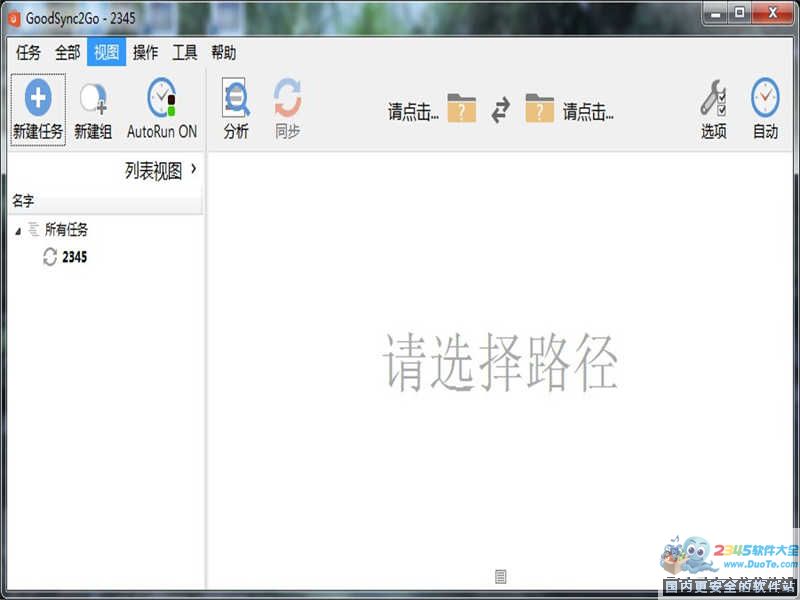Click the 列表视图 label
This screenshot has width=800, height=600.
[154, 171]
